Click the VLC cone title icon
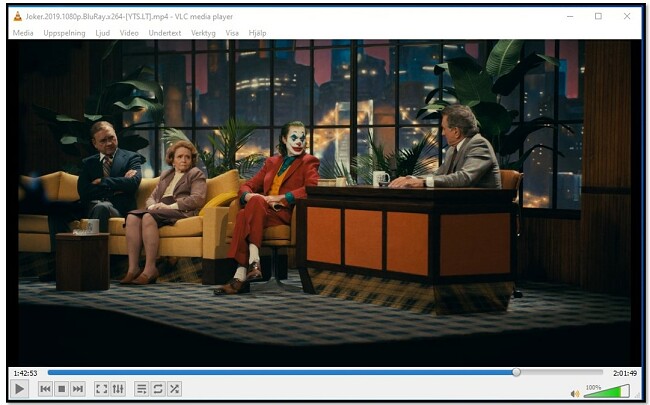Screen dimensions: 650x405 click(x=17, y=16)
